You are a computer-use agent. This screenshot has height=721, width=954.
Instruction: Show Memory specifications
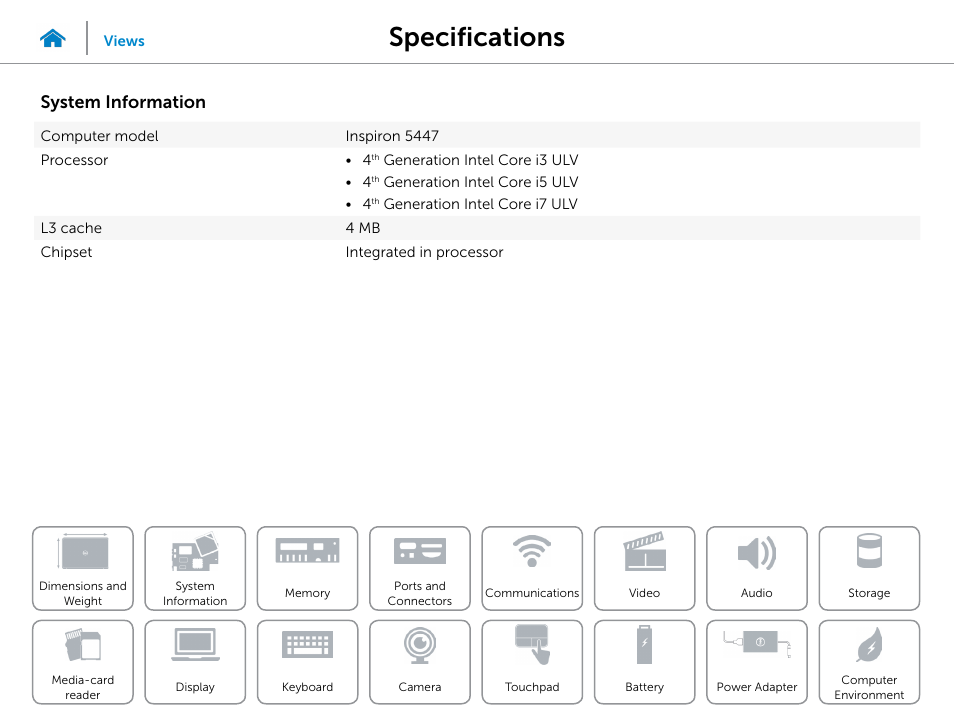[307, 568]
